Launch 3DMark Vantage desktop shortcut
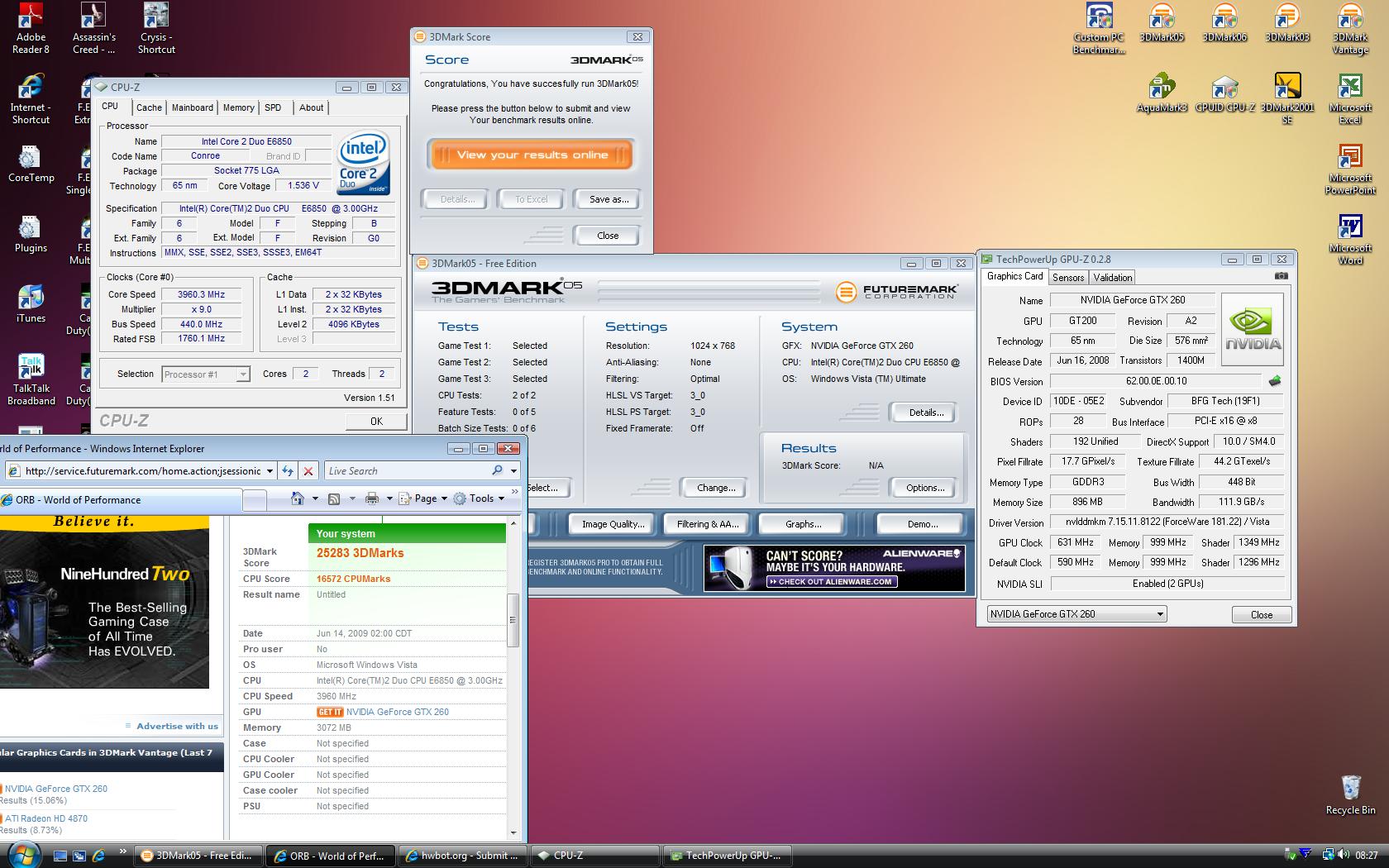Viewport: 1389px width, 868px height. click(x=1350, y=28)
